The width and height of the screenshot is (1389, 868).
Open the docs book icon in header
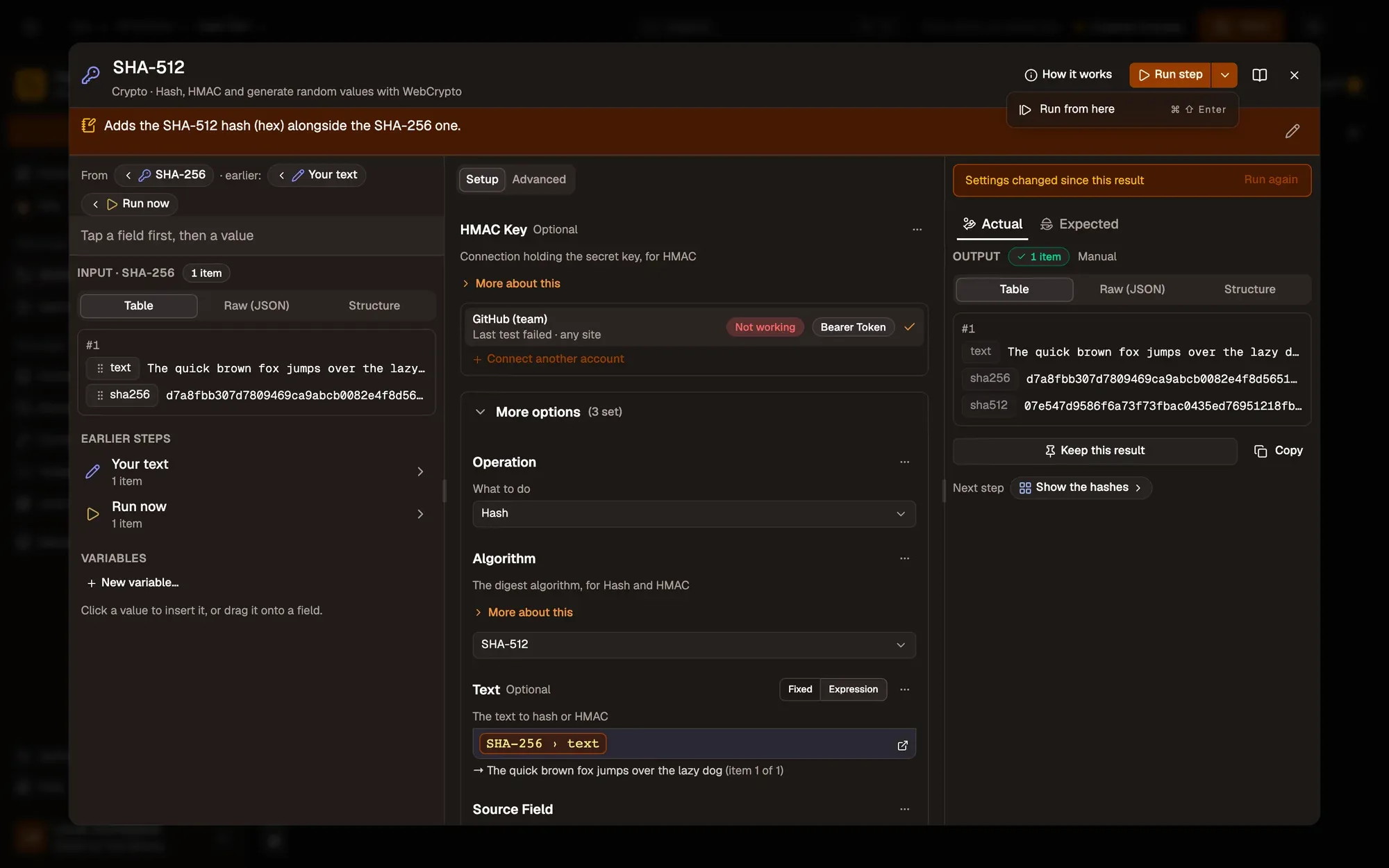(1259, 75)
